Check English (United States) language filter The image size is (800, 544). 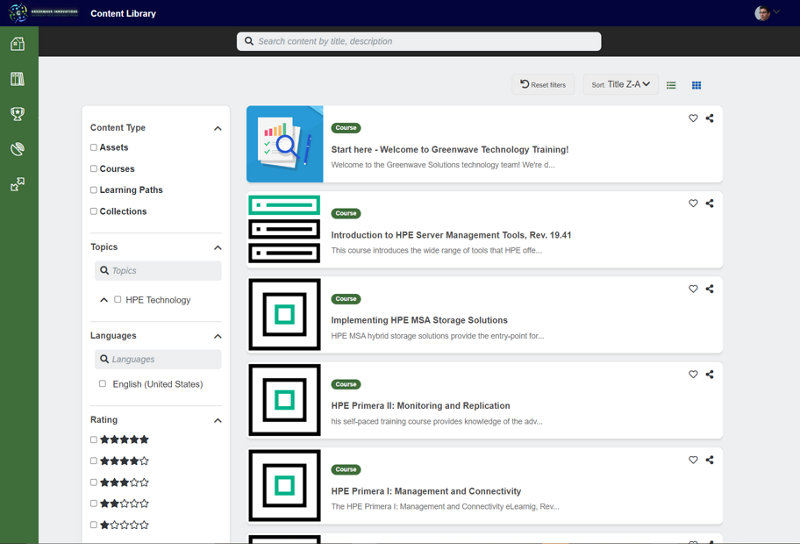pos(103,384)
